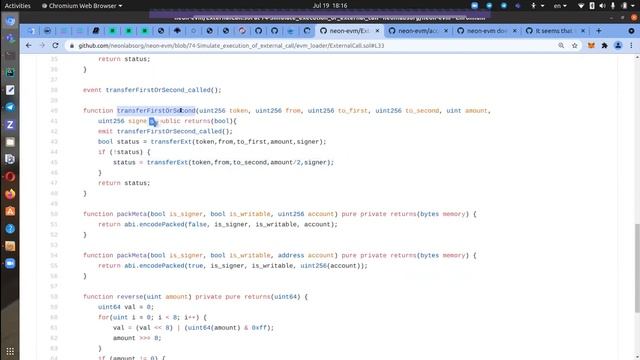The height and width of the screenshot is (360, 640).
Task: Reload the GitHub page
Action: 55,46
